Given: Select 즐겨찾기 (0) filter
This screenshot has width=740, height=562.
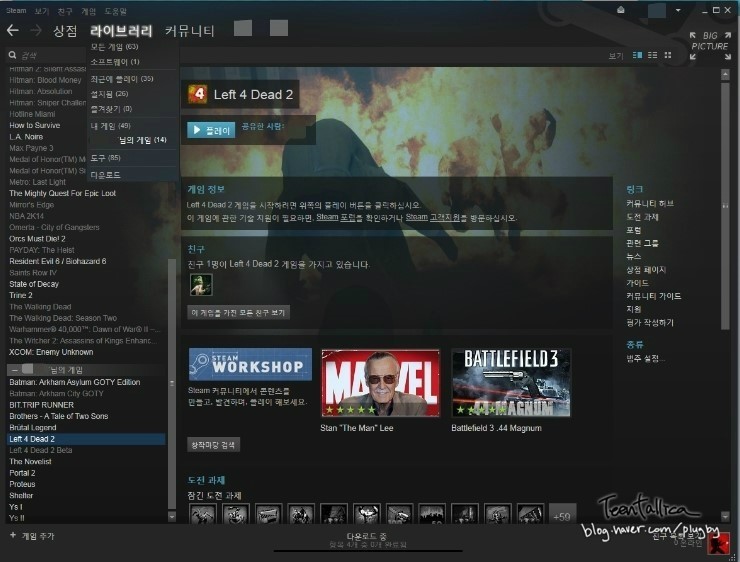Looking at the screenshot, I should pyautogui.click(x=111, y=109).
